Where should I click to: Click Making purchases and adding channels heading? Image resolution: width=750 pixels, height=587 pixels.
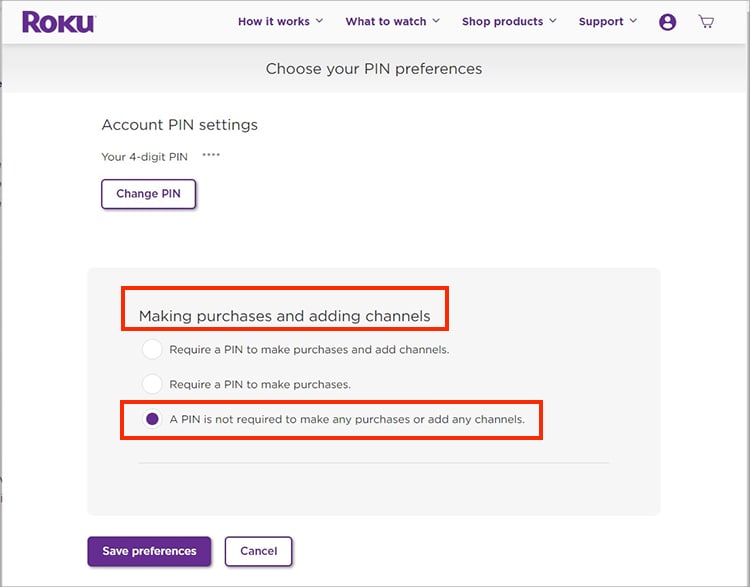(285, 316)
